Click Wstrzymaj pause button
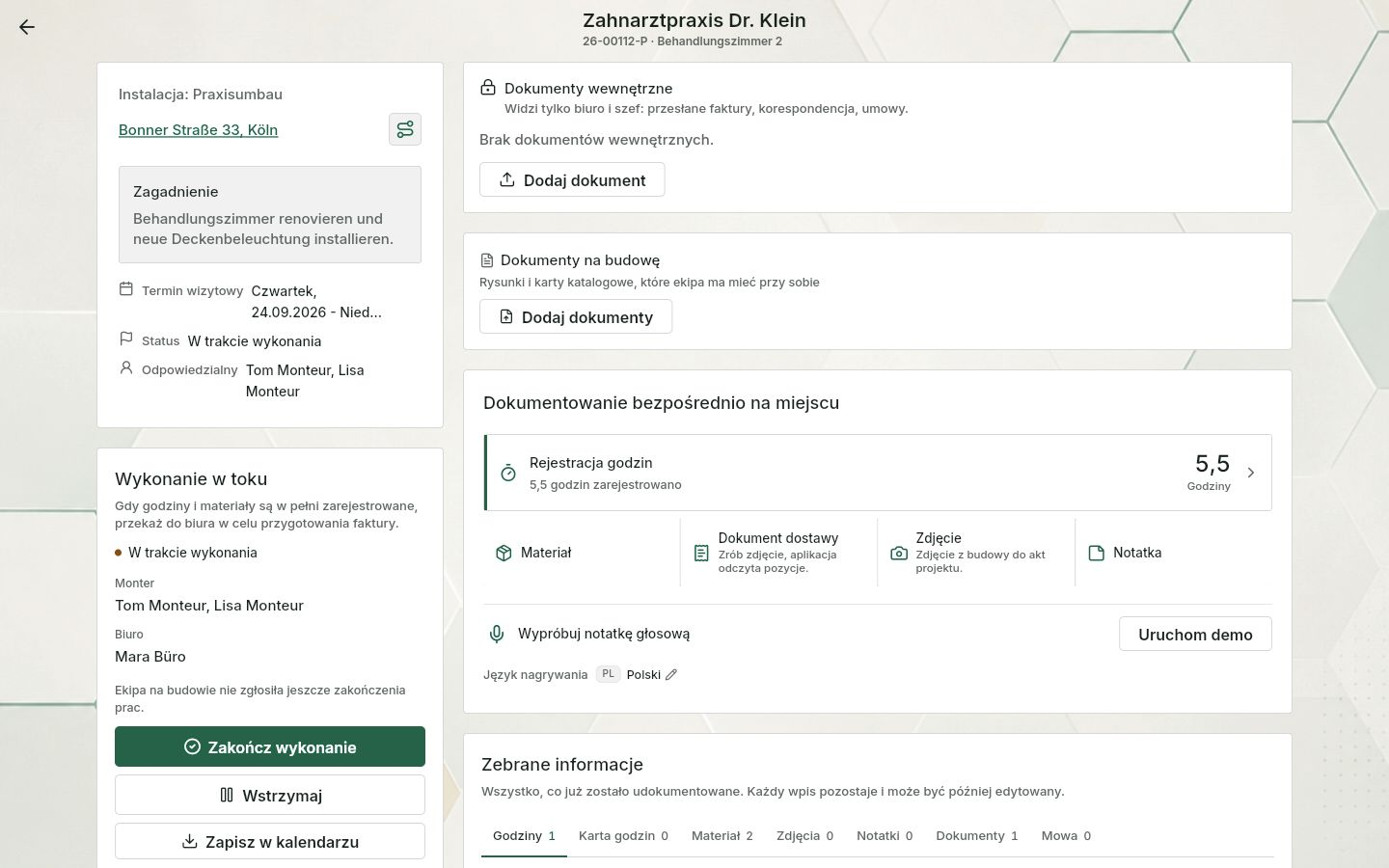 coord(270,795)
